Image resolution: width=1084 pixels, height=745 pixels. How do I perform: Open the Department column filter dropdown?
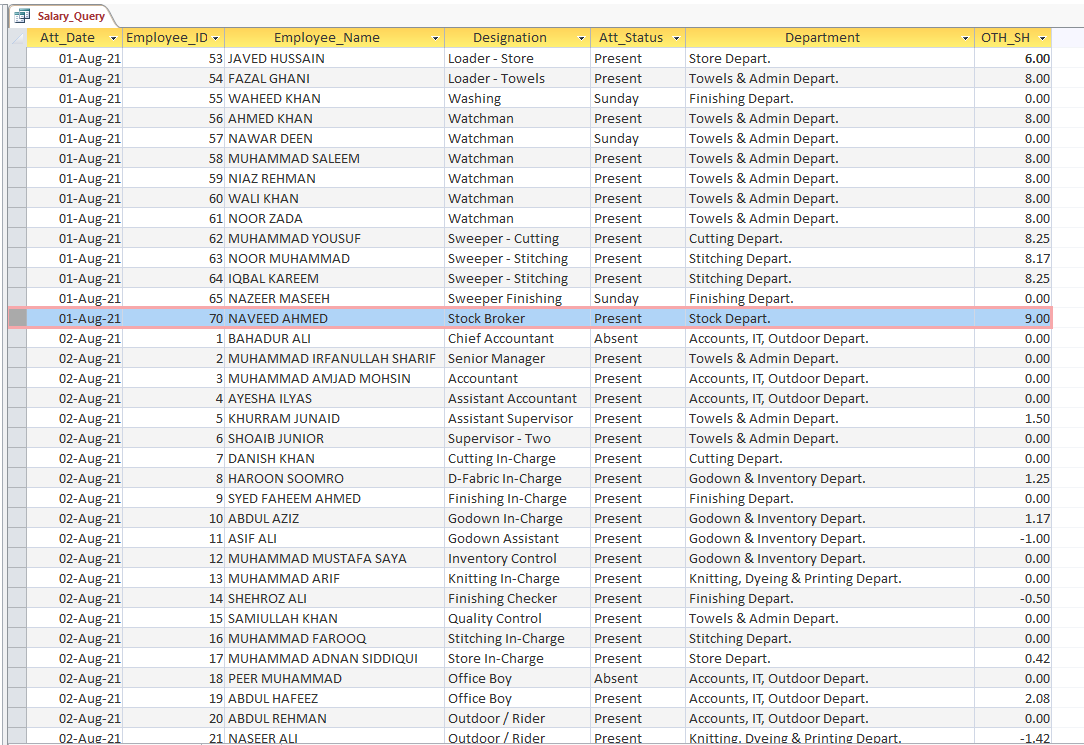[x=965, y=38]
